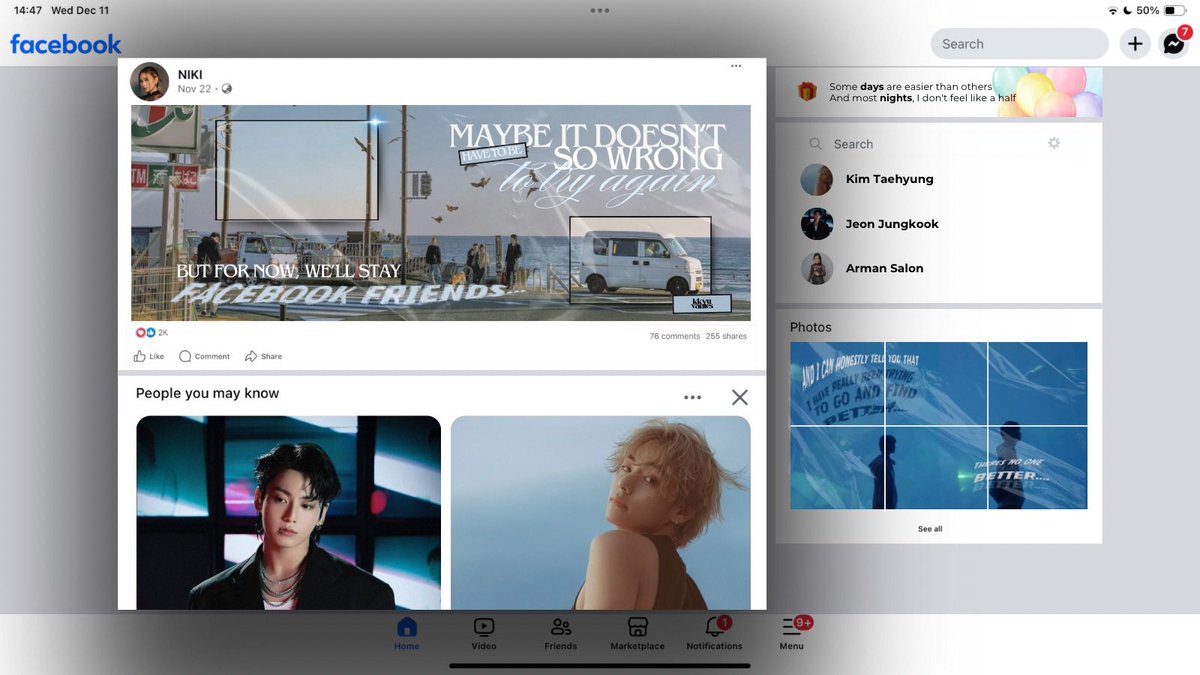Comment on the NIKI post
Screen dimensions: 1200x675
[204, 356]
